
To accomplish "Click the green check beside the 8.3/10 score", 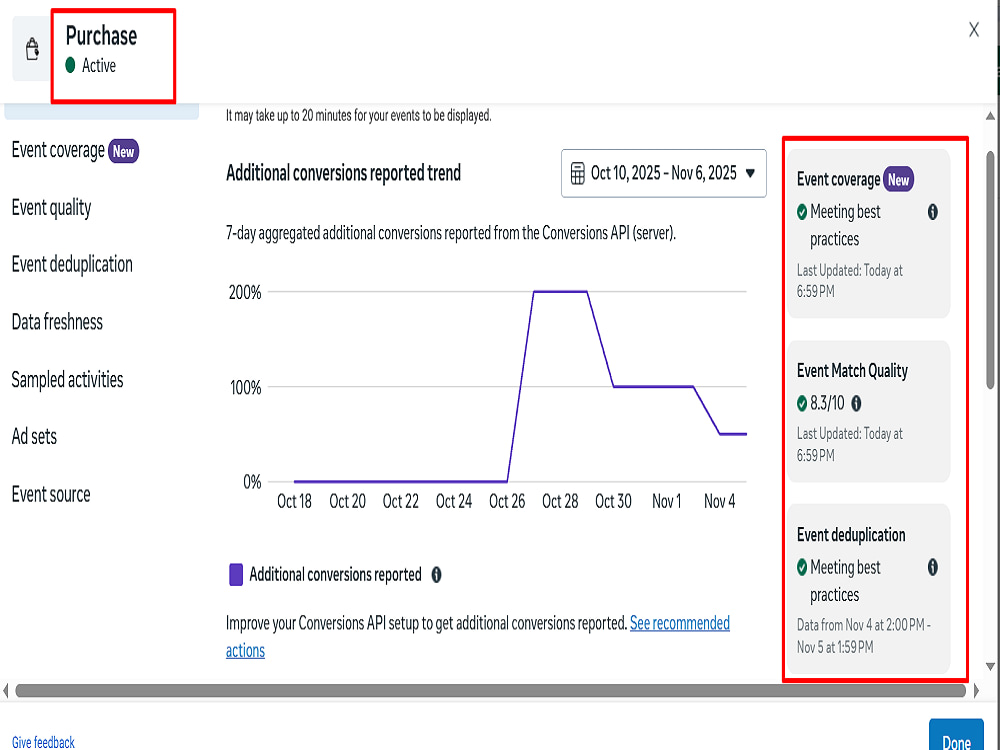I will pos(802,403).
